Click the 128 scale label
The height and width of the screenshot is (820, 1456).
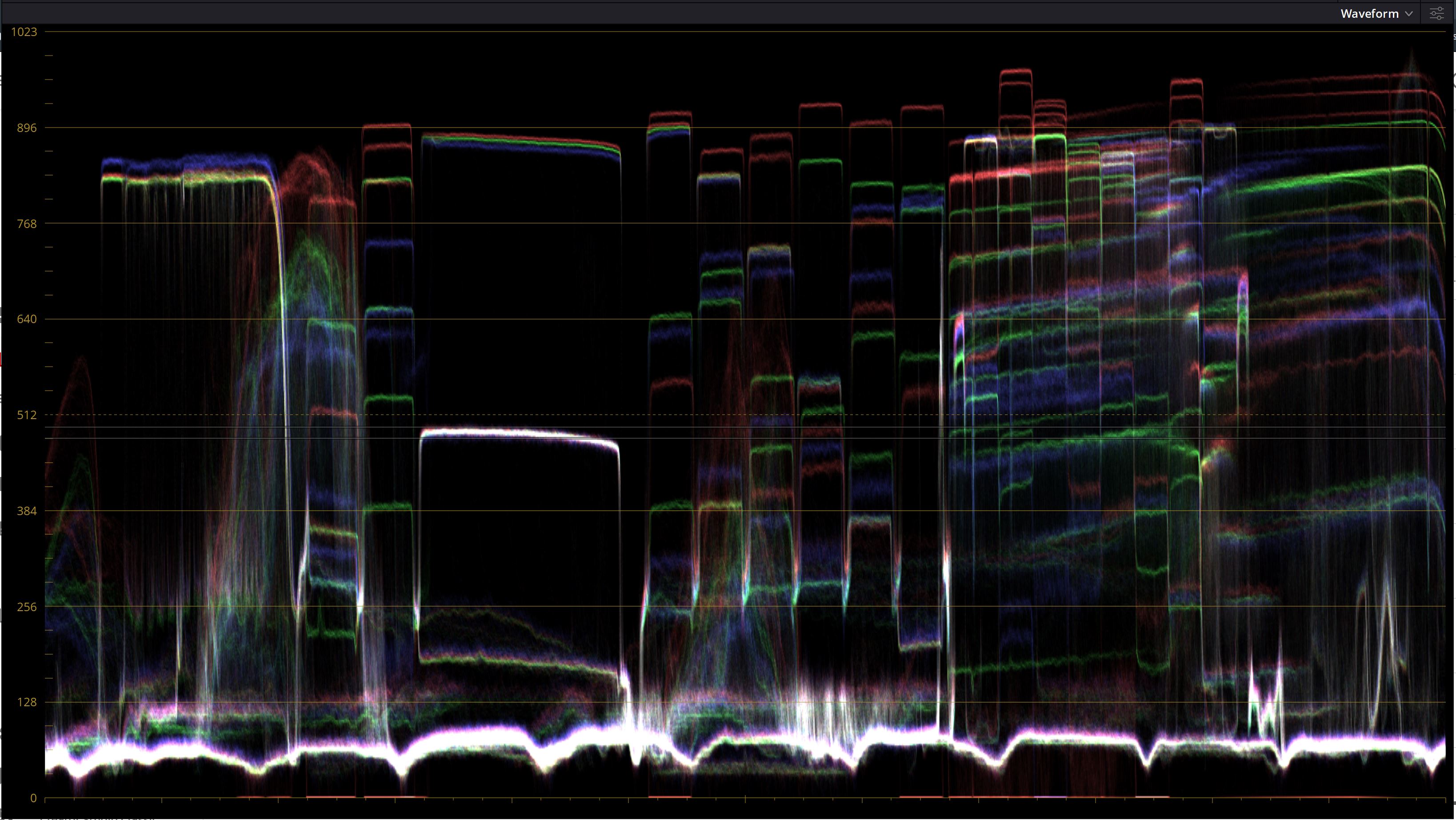coord(27,703)
